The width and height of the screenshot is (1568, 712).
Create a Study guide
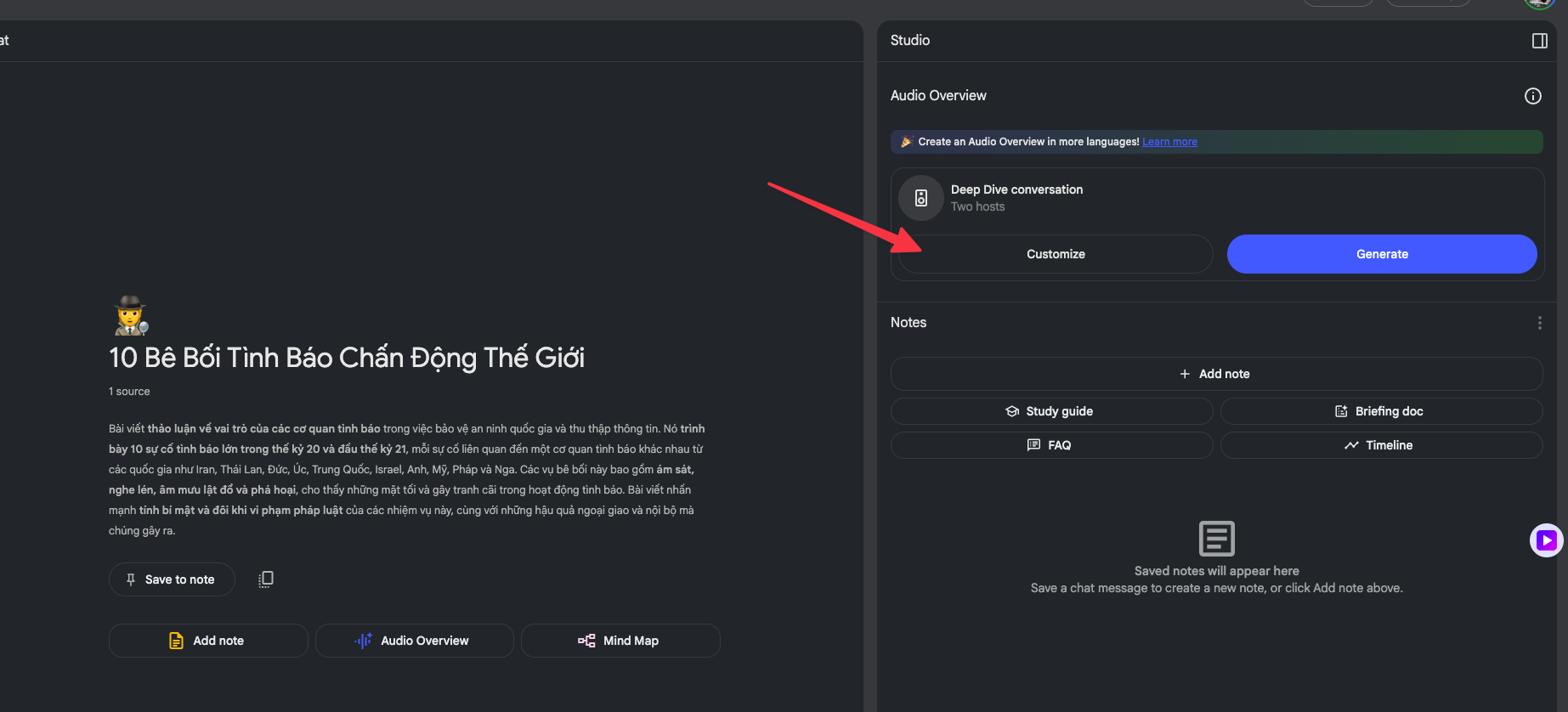[x=1051, y=411]
